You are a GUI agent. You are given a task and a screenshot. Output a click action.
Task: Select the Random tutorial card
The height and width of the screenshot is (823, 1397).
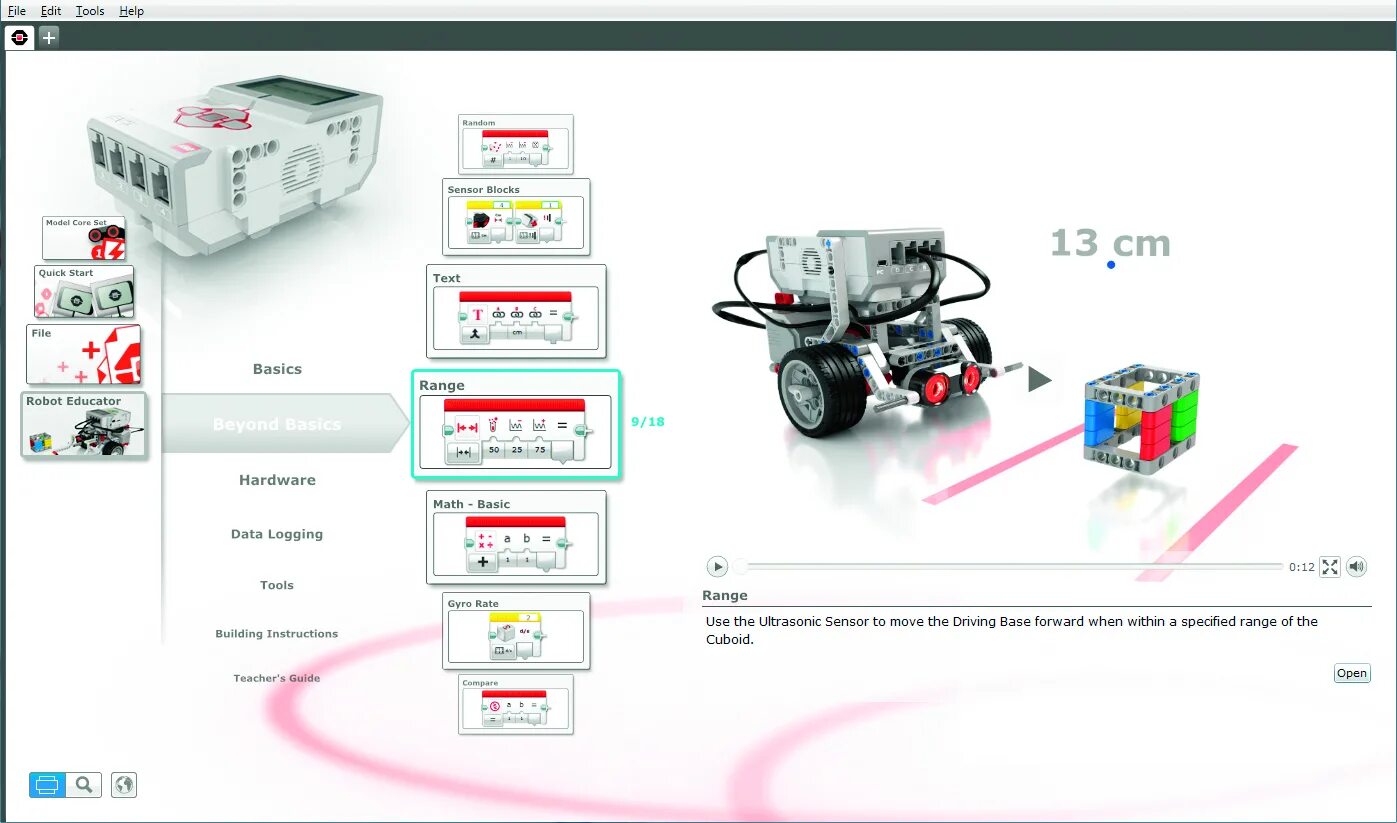(x=516, y=145)
